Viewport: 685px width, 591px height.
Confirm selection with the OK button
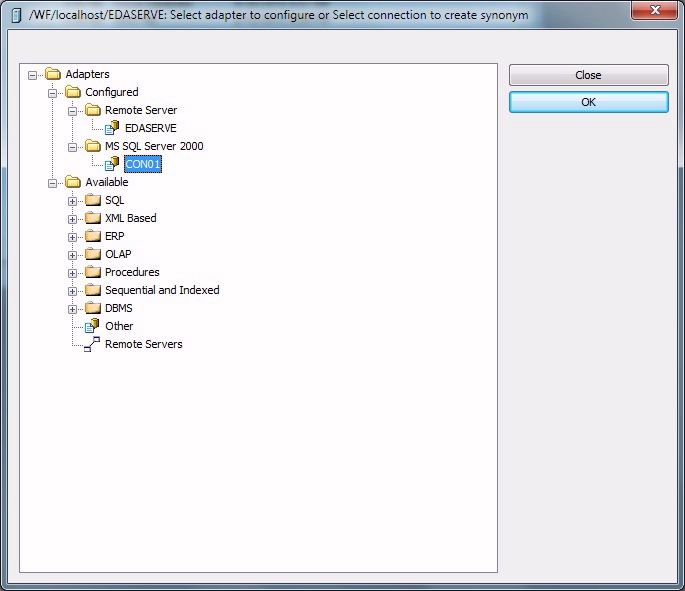point(588,102)
